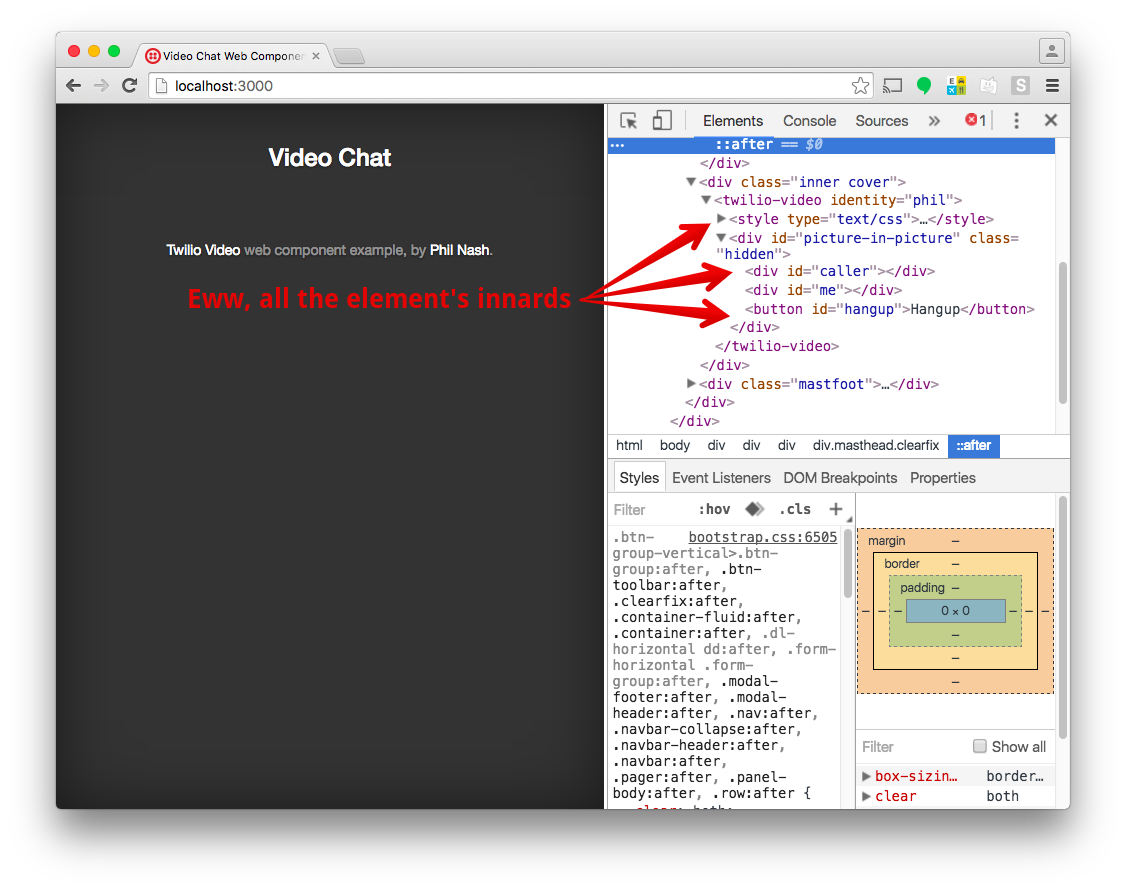Switch to the Console tab
Image resolution: width=1126 pixels, height=889 pixels.
809,121
